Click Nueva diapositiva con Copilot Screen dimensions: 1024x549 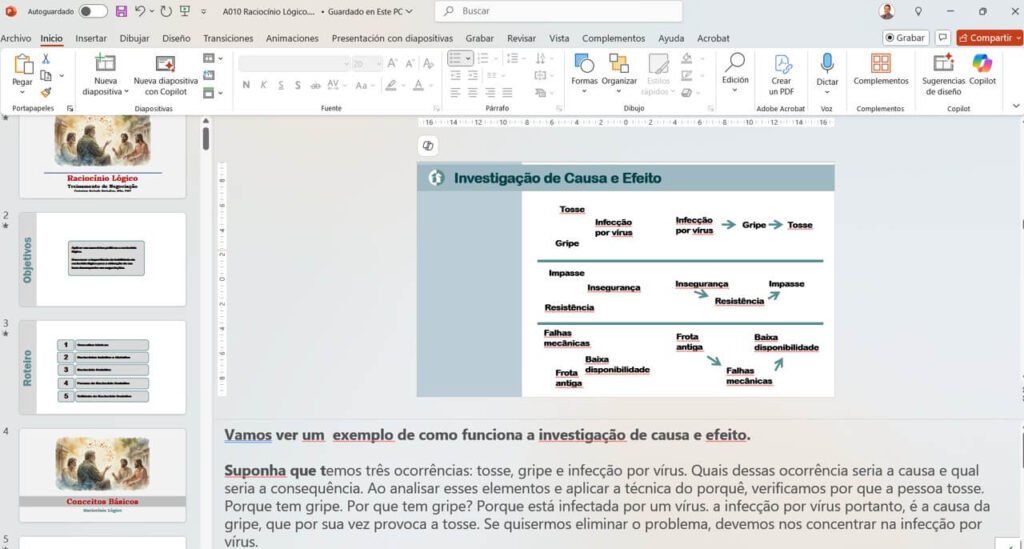165,74
